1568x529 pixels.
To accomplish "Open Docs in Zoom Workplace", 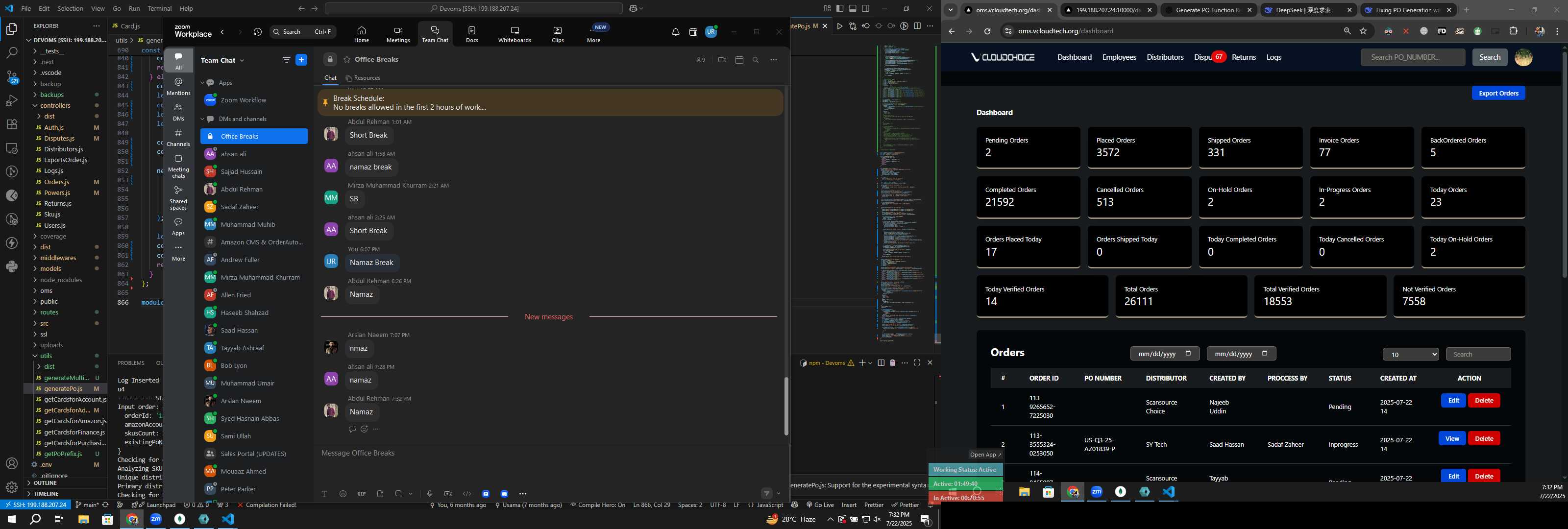I will coord(472,34).
